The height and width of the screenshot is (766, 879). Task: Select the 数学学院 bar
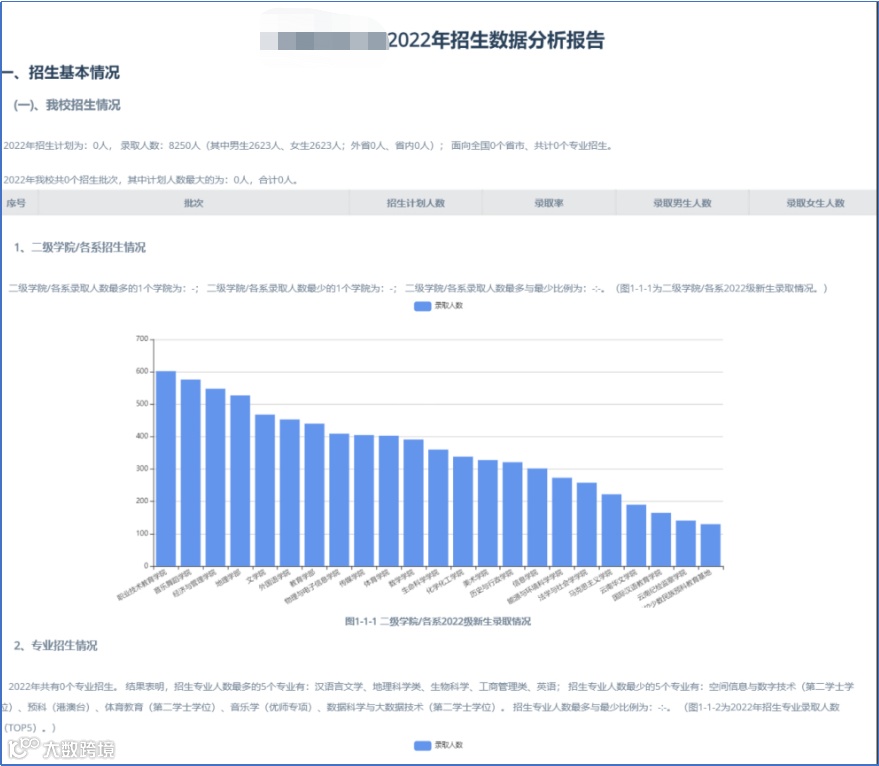pyautogui.click(x=413, y=502)
